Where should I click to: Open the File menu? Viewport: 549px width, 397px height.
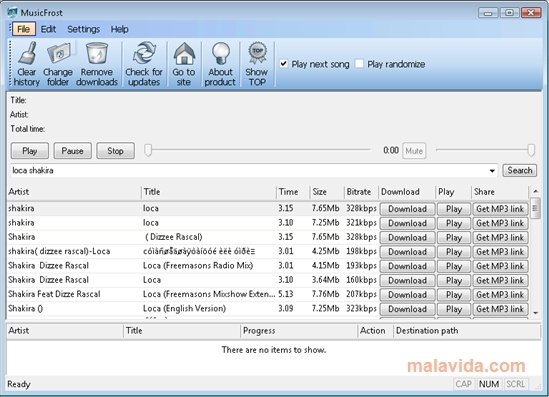24,29
